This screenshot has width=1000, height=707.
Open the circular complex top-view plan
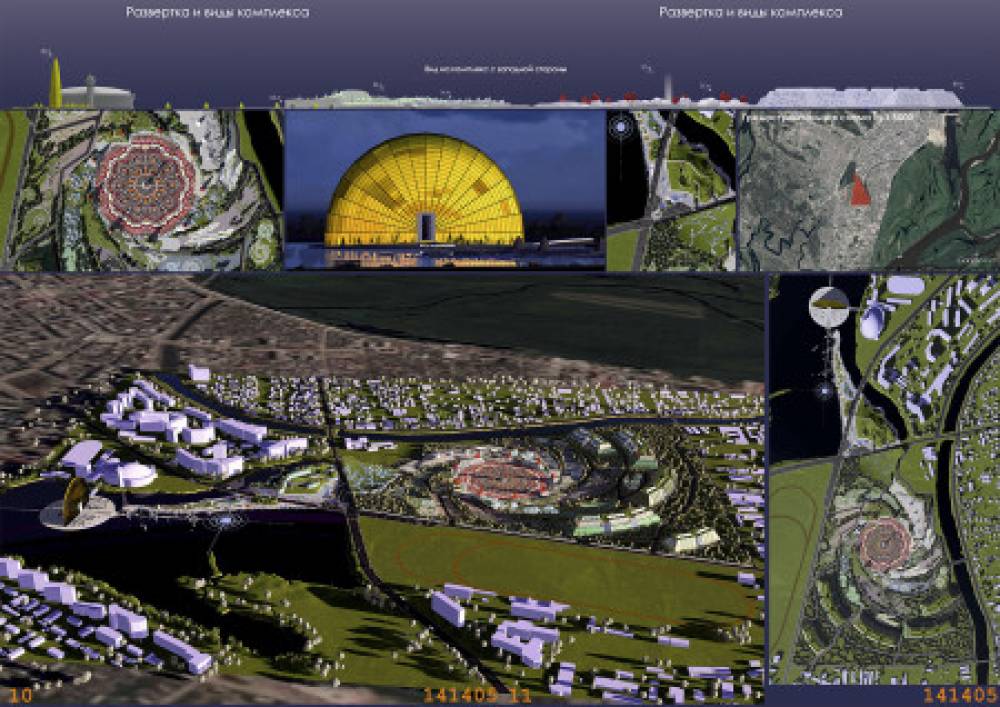click(x=143, y=188)
